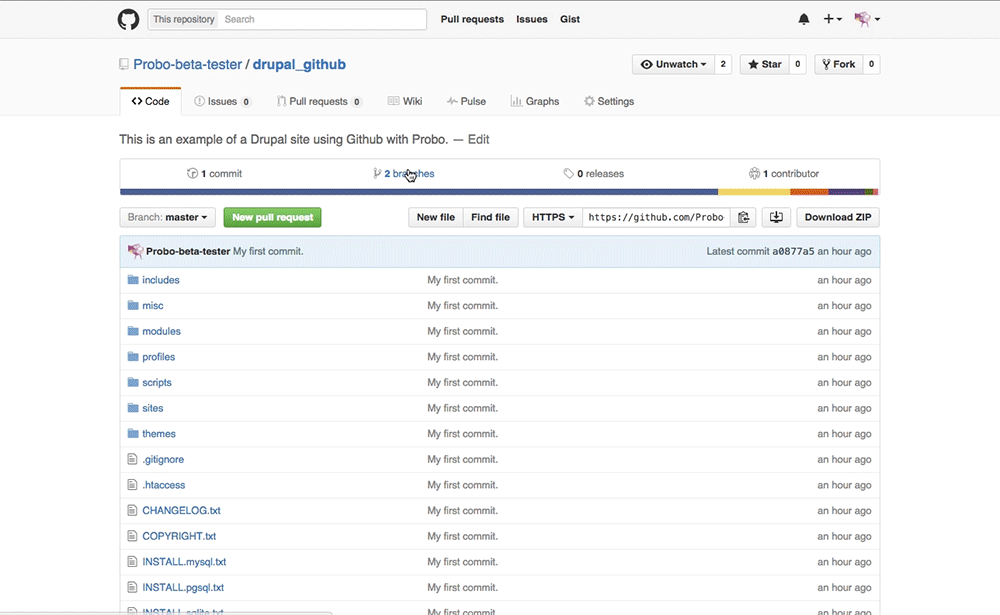The height and width of the screenshot is (615, 1000).
Task: Open the HTTPS protocol dropdown
Action: coord(552,217)
